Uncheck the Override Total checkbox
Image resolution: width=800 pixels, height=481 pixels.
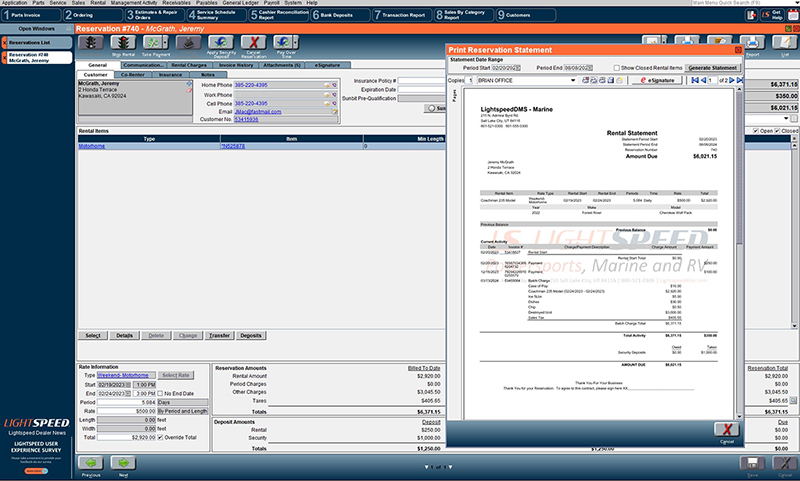click(x=160, y=438)
